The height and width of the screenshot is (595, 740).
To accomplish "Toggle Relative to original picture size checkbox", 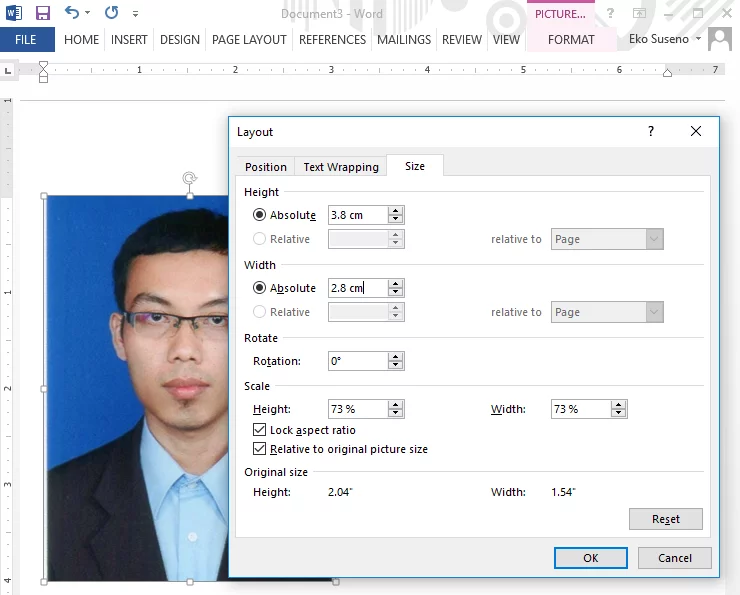I will tap(259, 448).
